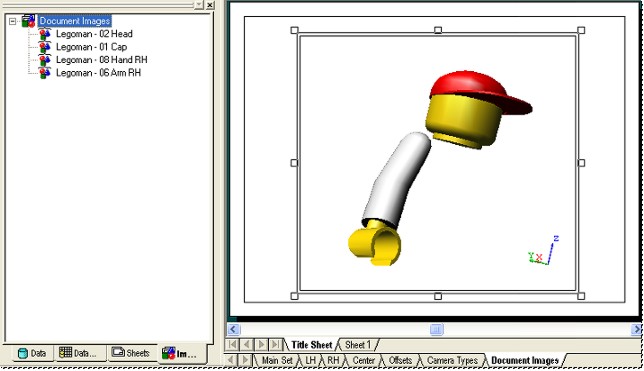
Task: Open the Camera Types tab
Action: click(452, 360)
